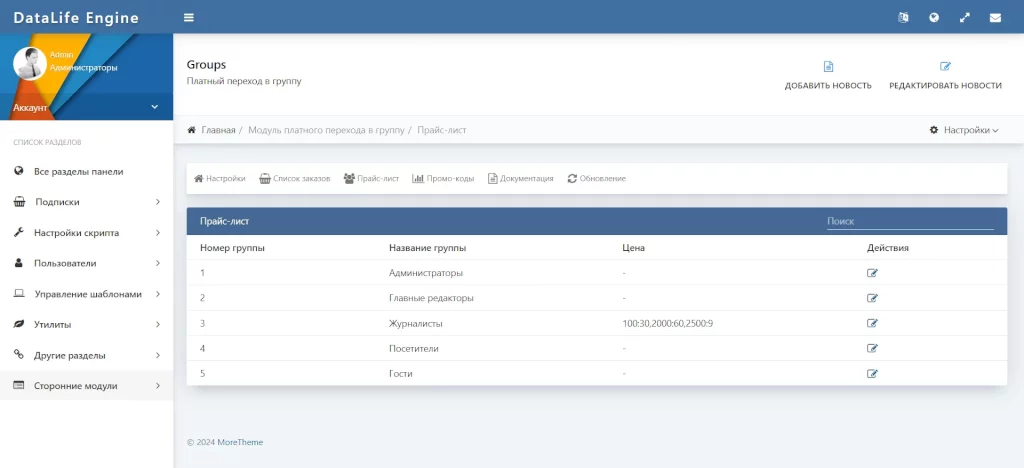The image size is (1024, 468).
Task: Click the Прайс-лист breadcrumb text
Action: (441, 130)
